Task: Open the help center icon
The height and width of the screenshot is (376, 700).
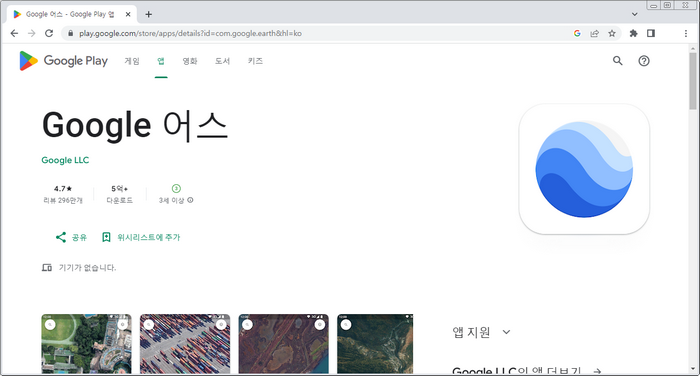Action: click(x=644, y=61)
